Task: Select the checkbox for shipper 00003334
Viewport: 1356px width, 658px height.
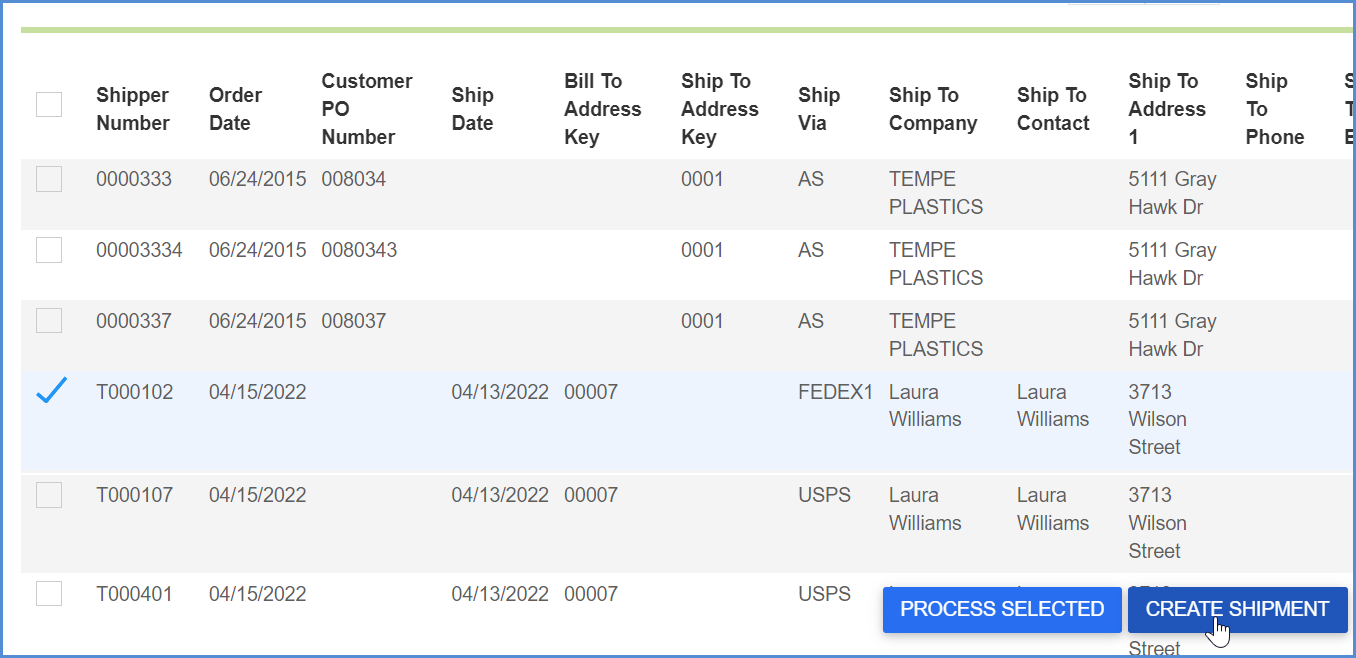Action: pyautogui.click(x=49, y=250)
